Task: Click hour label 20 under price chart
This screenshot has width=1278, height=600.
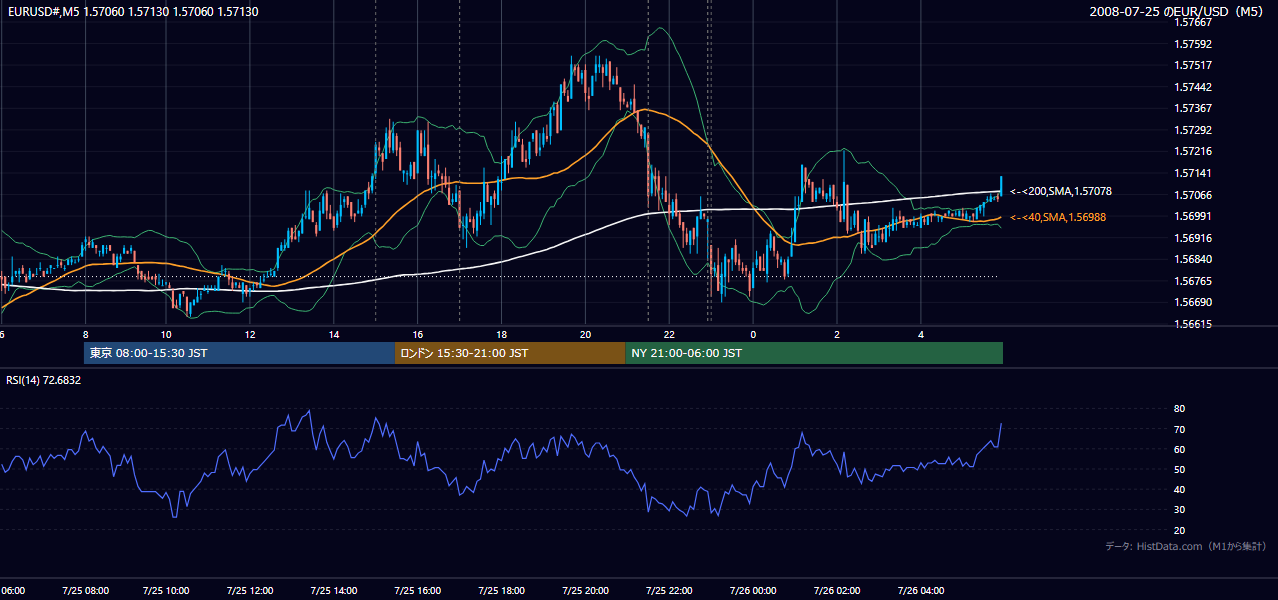Action: [x=585, y=335]
